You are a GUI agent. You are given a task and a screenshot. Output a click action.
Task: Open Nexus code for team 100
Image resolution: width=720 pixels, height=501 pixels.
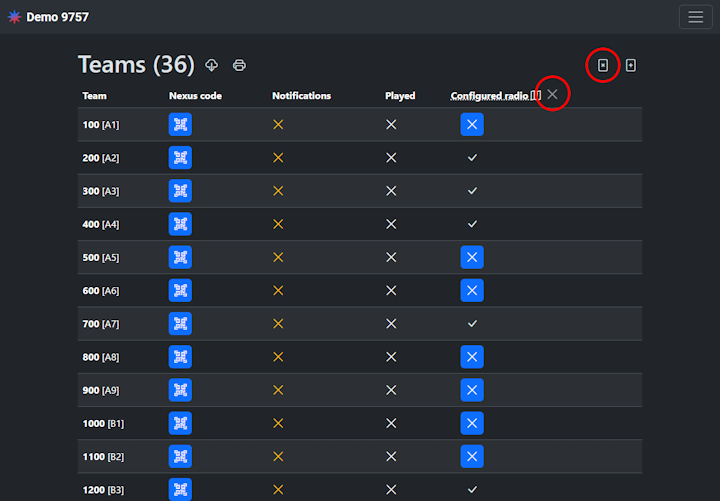click(x=180, y=124)
